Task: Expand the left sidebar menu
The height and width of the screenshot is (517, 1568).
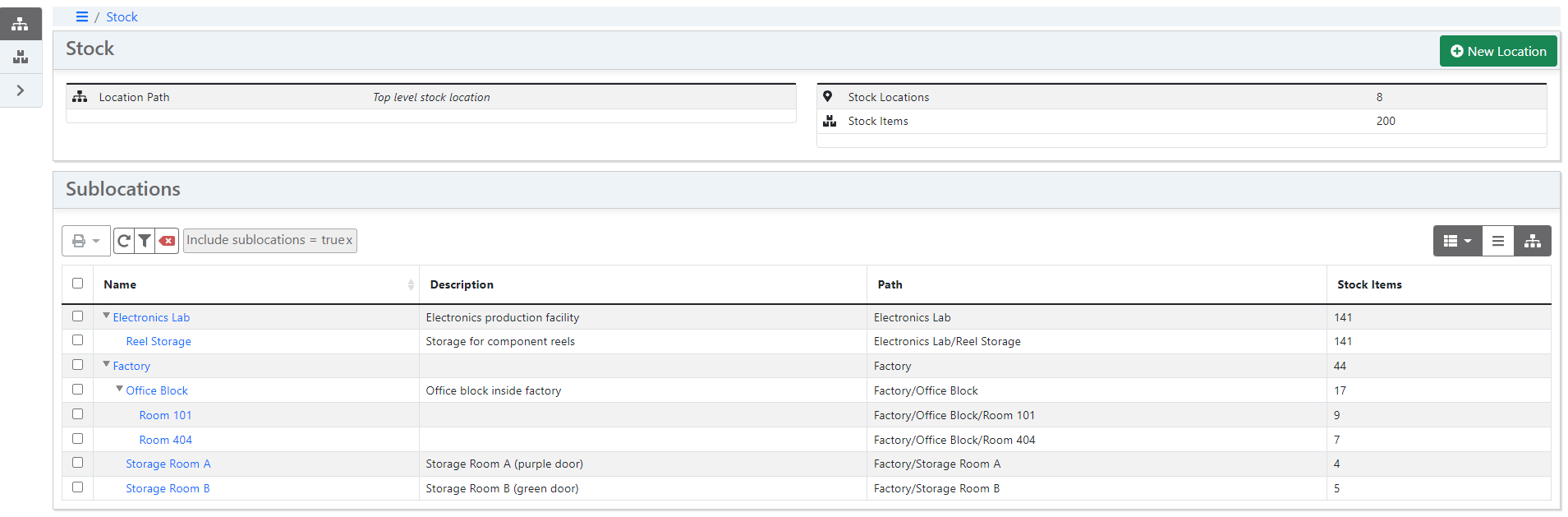Action: pyautogui.click(x=21, y=90)
